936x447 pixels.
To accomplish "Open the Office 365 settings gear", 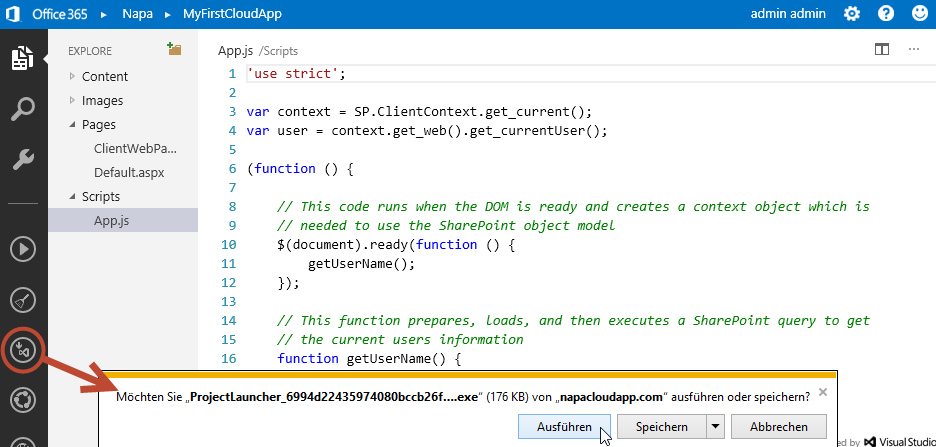I will (x=851, y=14).
